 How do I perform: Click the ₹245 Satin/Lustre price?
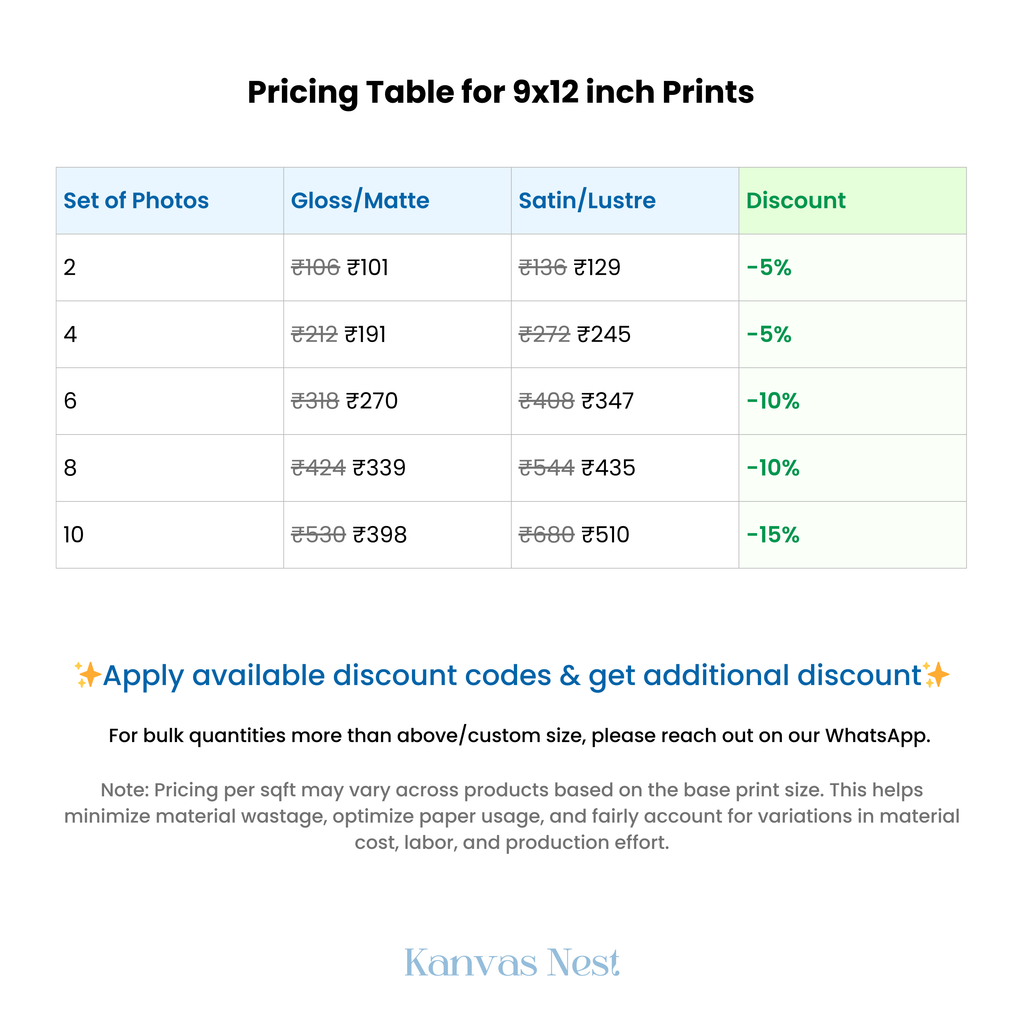pyautogui.click(x=604, y=334)
